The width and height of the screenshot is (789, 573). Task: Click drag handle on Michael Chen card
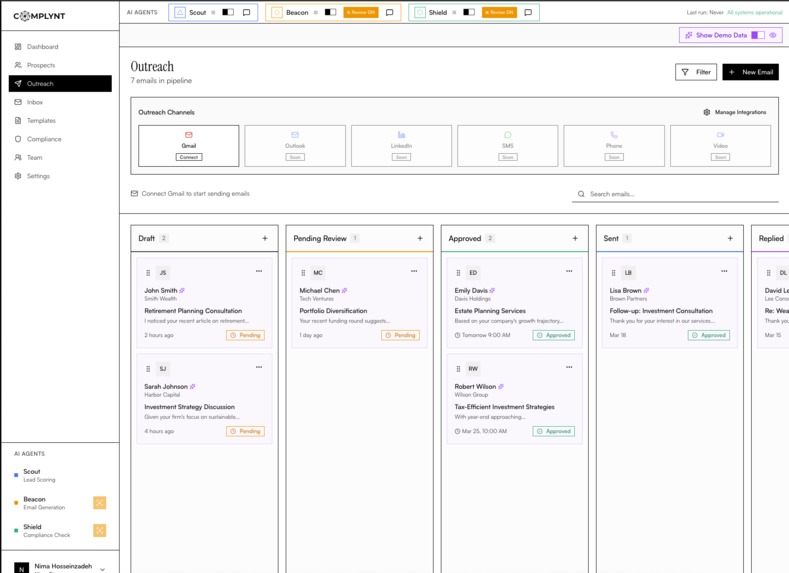tap(303, 273)
